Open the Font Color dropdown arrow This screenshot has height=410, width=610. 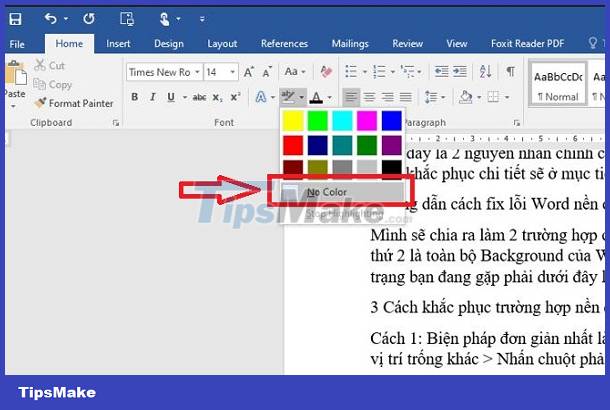pyautogui.click(x=330, y=97)
